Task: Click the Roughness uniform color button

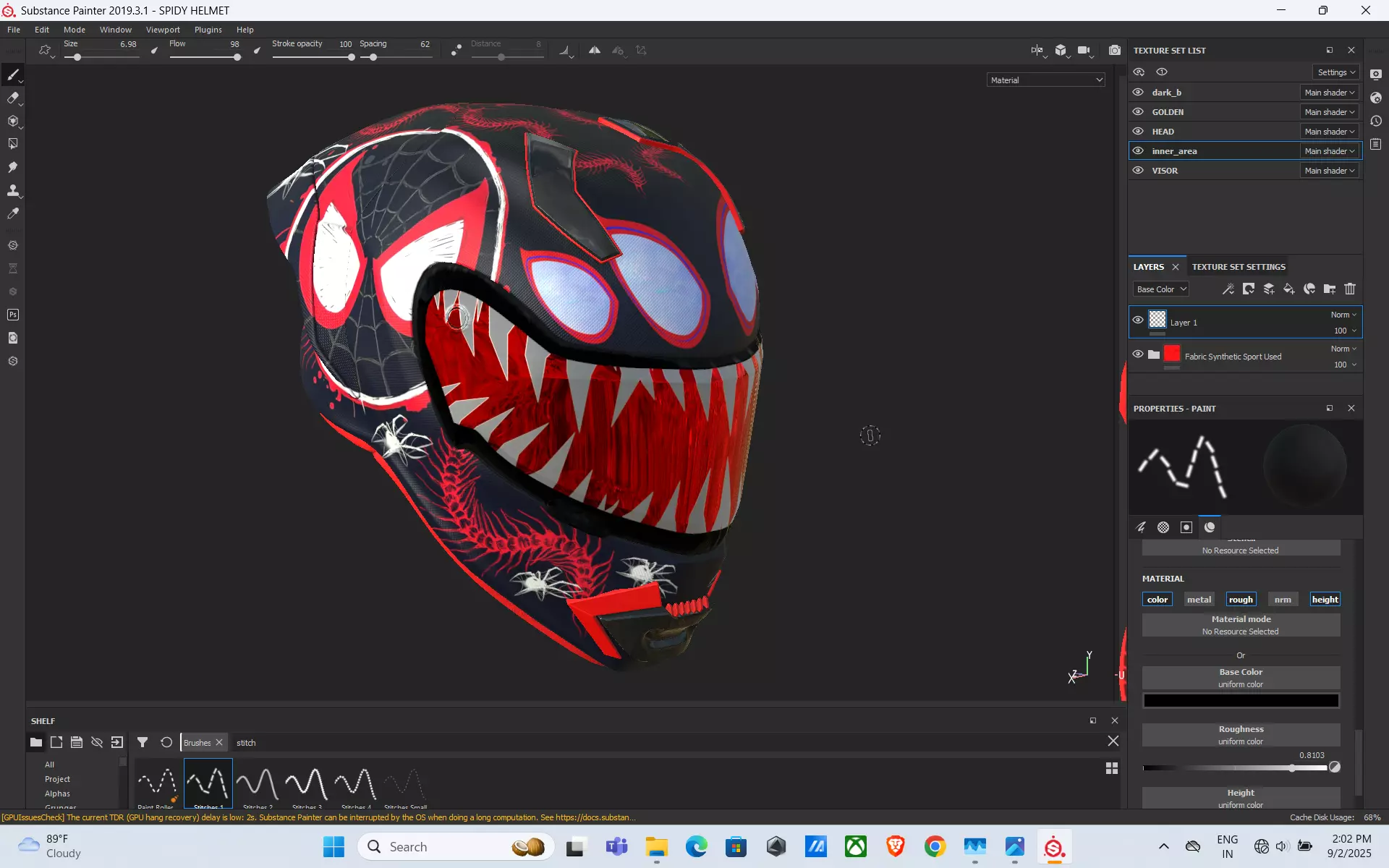Action: click(1241, 735)
